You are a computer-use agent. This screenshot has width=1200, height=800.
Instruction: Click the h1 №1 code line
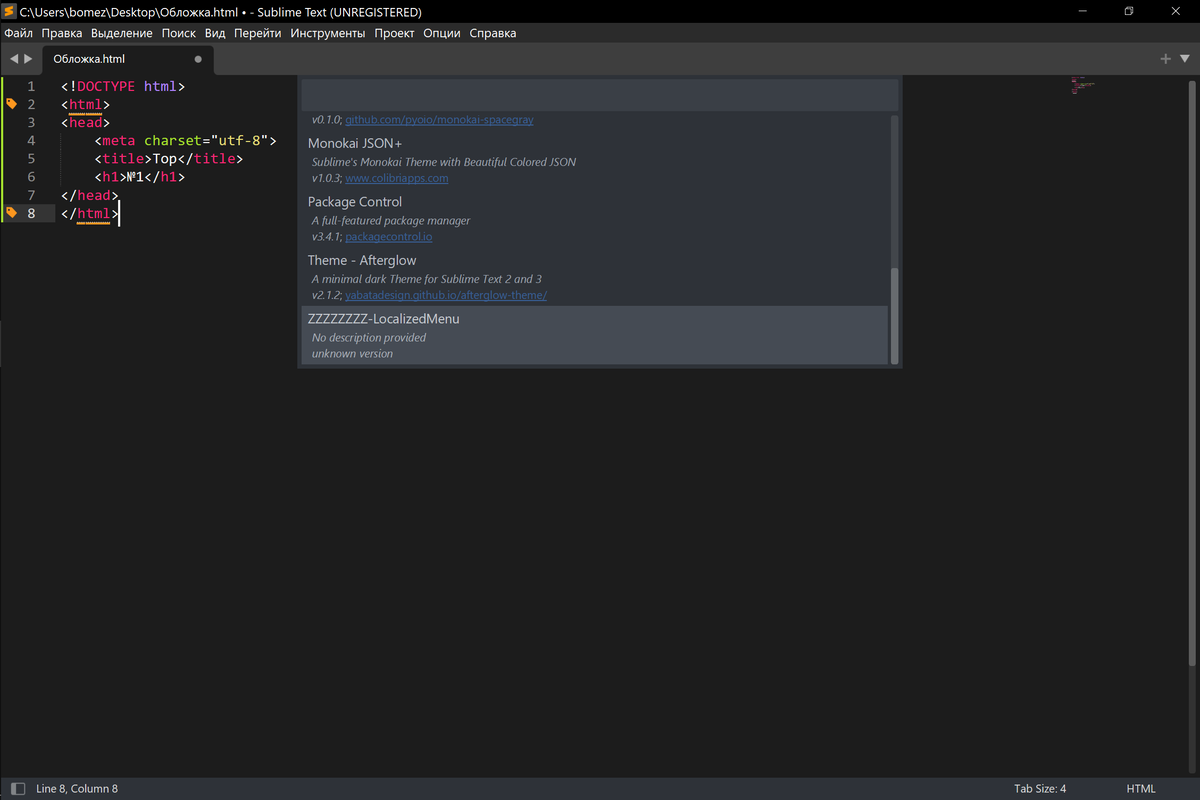140,177
